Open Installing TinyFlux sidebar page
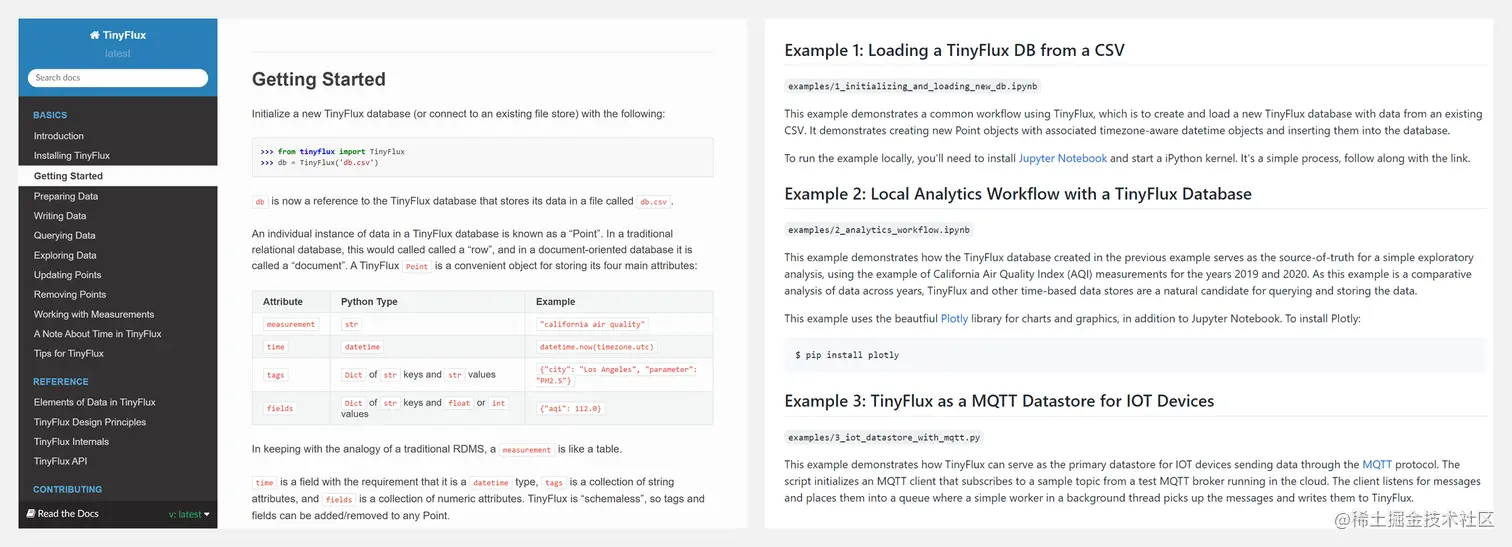Image resolution: width=1512 pixels, height=547 pixels. 72,156
